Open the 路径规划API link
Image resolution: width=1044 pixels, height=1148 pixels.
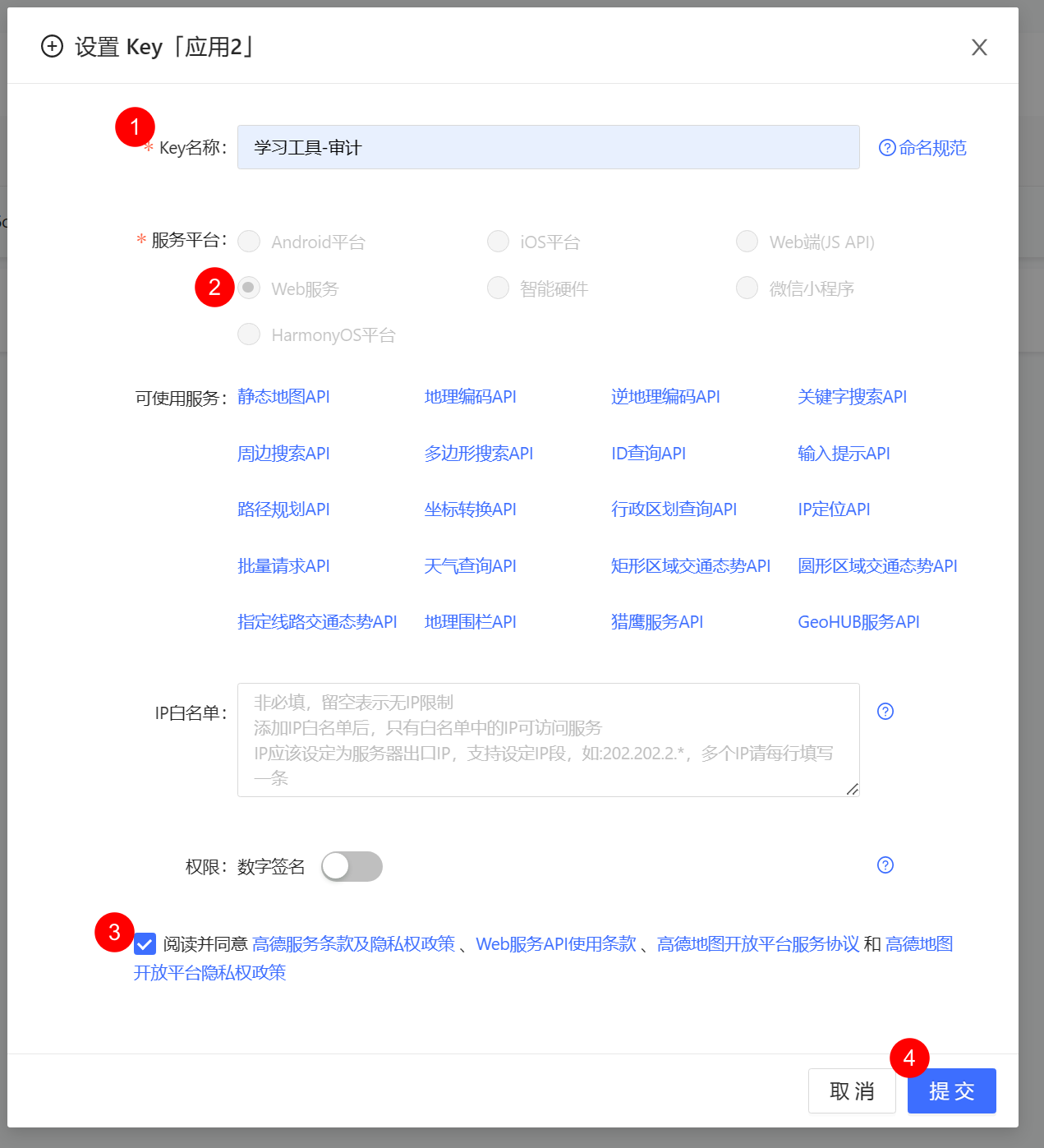(283, 509)
